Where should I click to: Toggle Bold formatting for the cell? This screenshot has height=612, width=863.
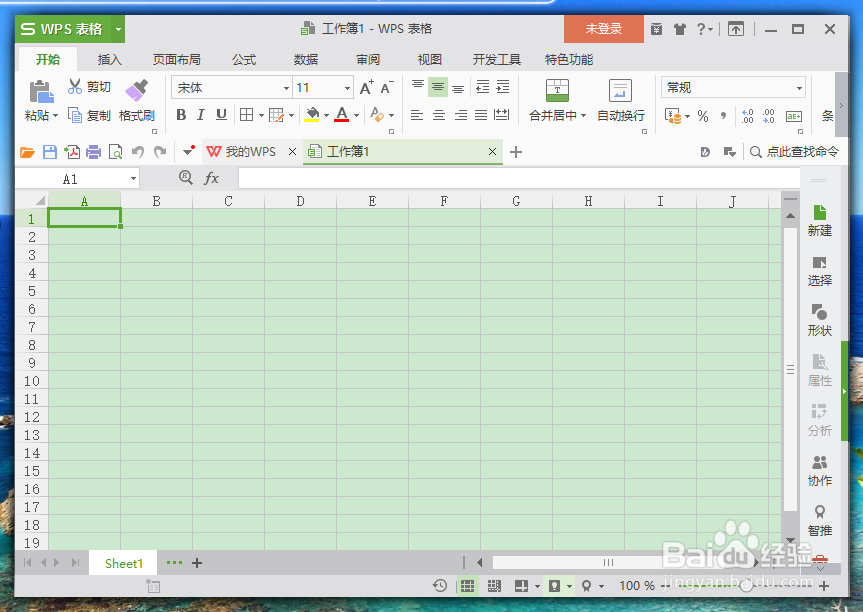coord(180,114)
